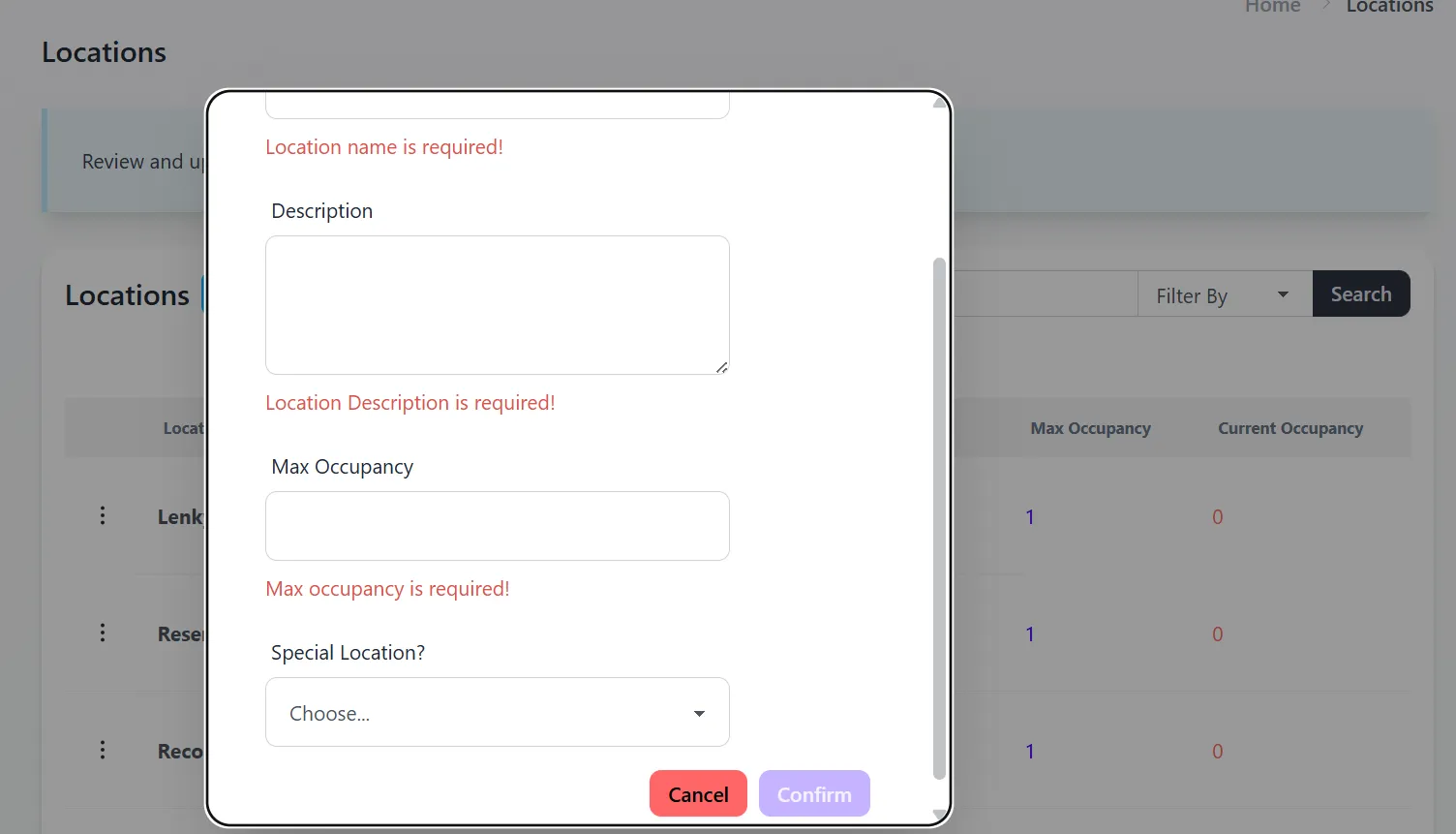Click the dialog scrollbar's down arrow

point(938,813)
